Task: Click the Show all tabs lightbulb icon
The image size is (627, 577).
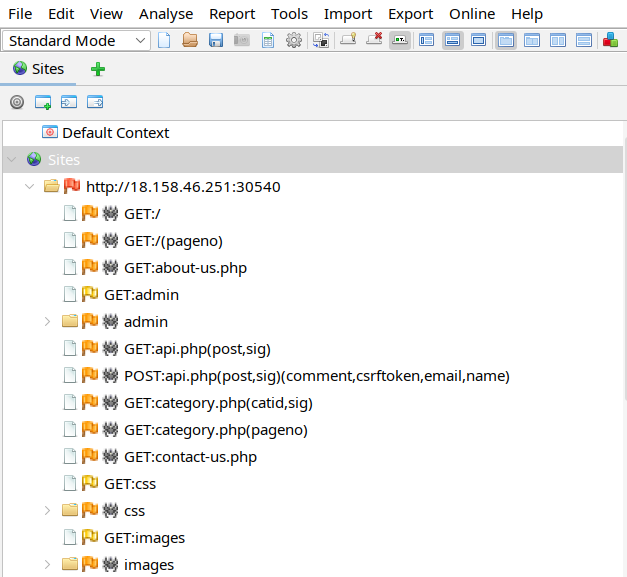Action: [x=348, y=39]
